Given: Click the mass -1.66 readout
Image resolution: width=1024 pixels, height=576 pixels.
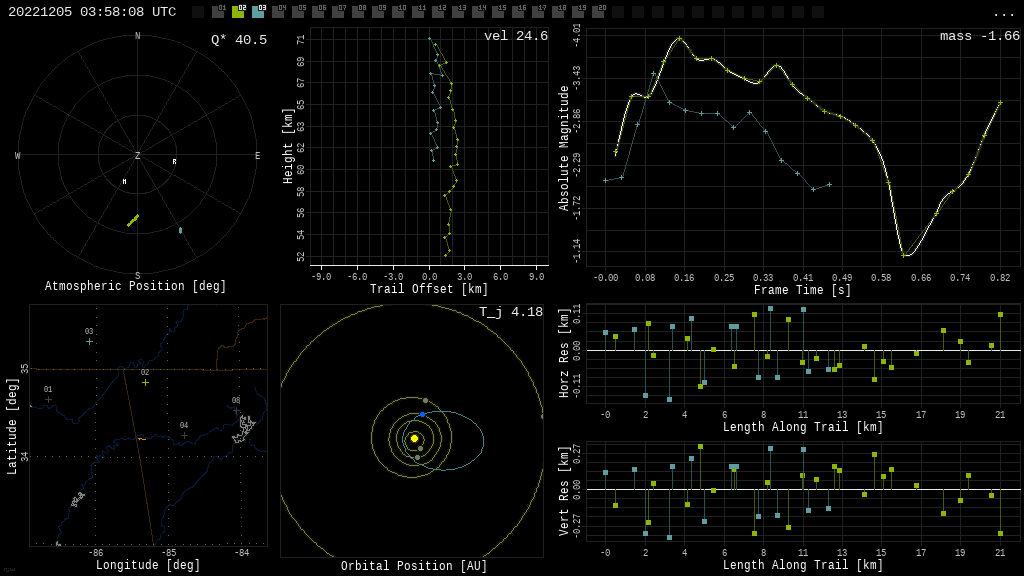Looking at the screenshot, I should pos(979,36).
